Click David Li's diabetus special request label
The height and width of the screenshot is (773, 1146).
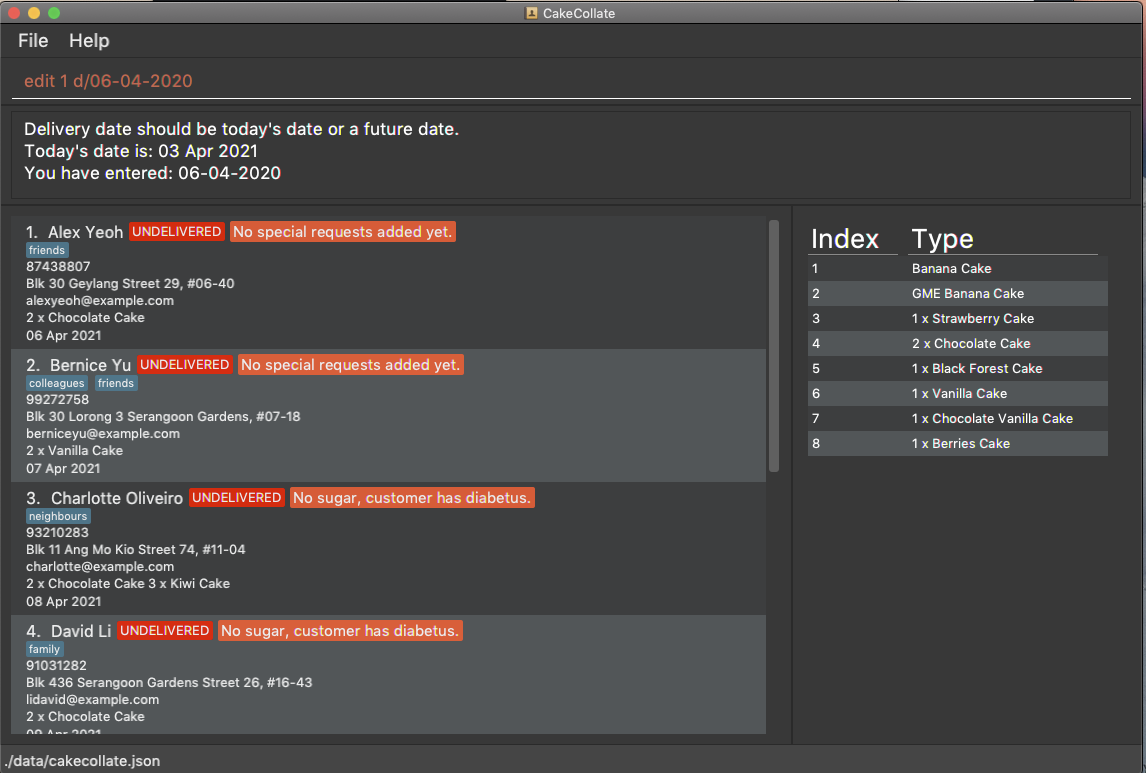[x=341, y=631]
